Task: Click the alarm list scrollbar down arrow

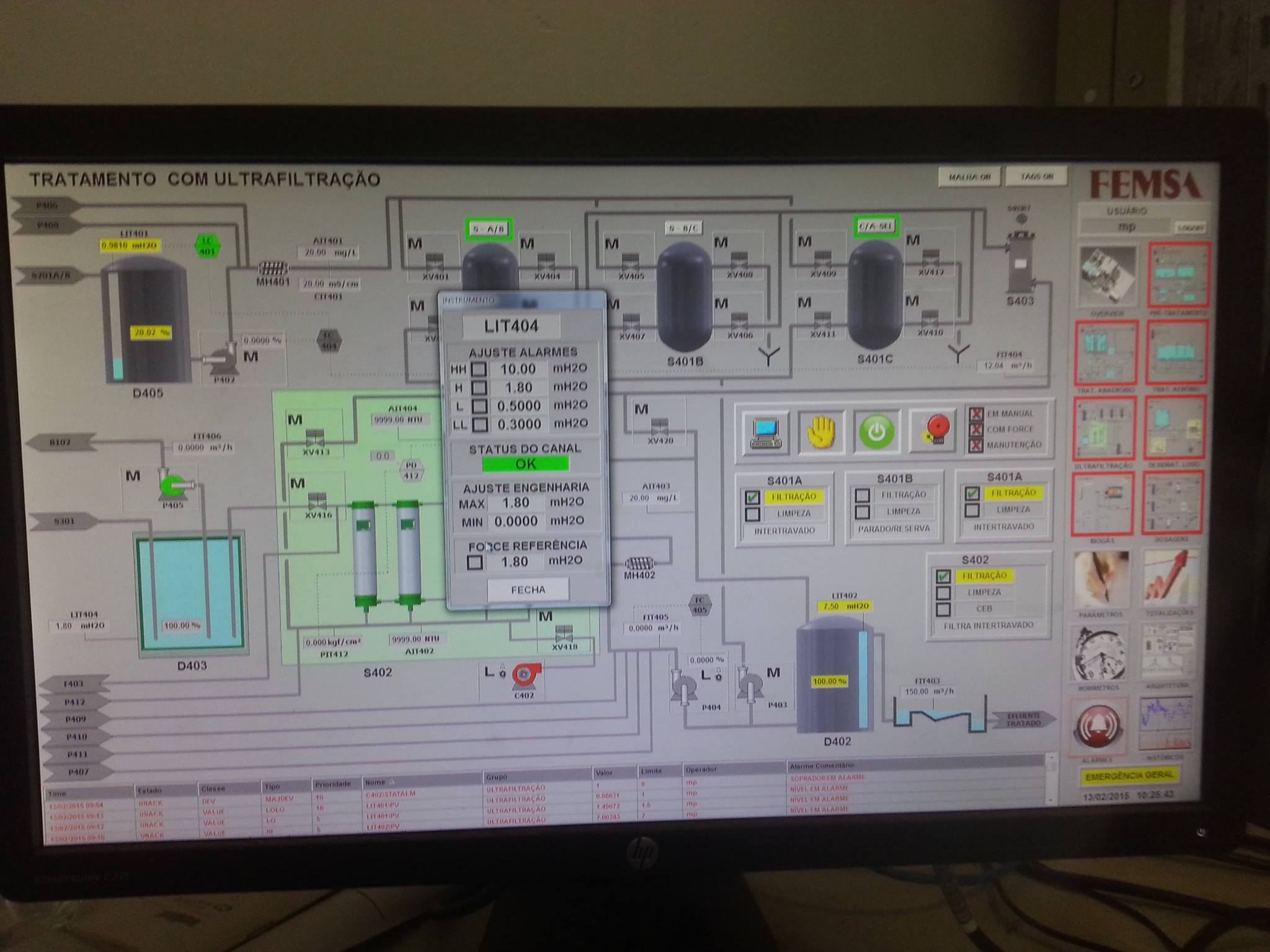Action: coord(1050,800)
